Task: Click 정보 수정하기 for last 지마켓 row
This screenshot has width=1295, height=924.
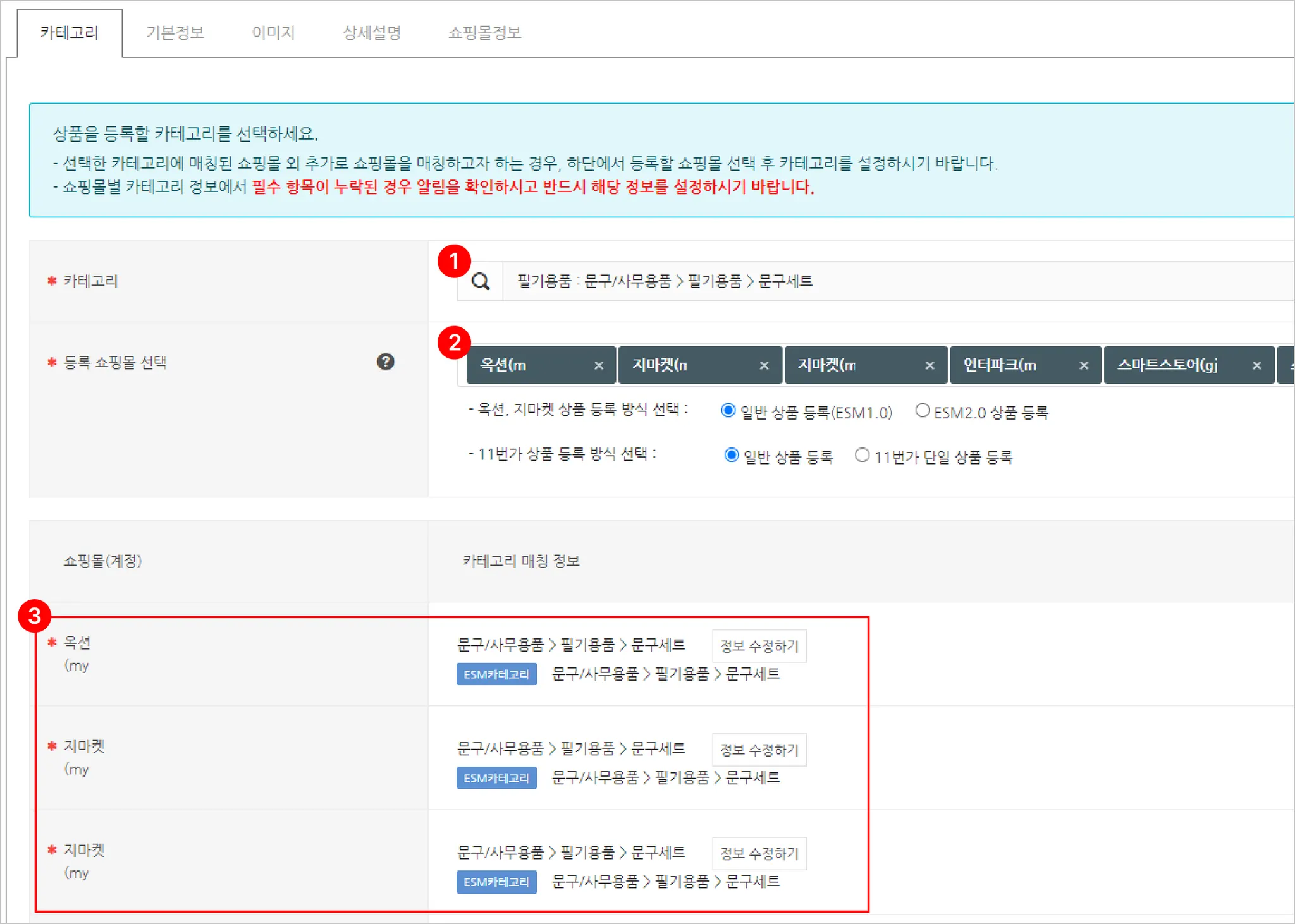Action: tap(759, 853)
